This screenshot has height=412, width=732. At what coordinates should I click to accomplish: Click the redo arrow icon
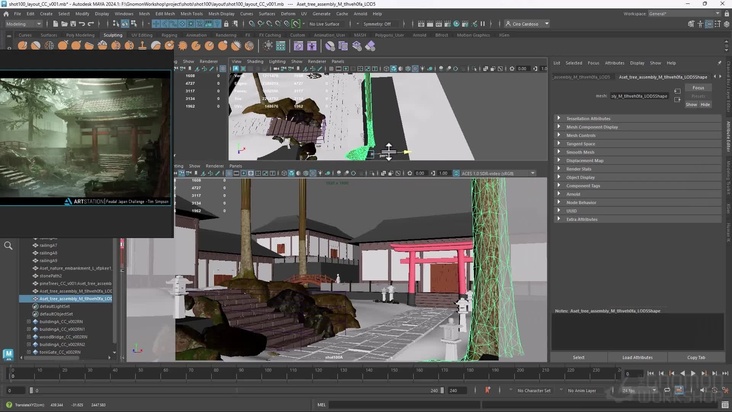[91, 24]
